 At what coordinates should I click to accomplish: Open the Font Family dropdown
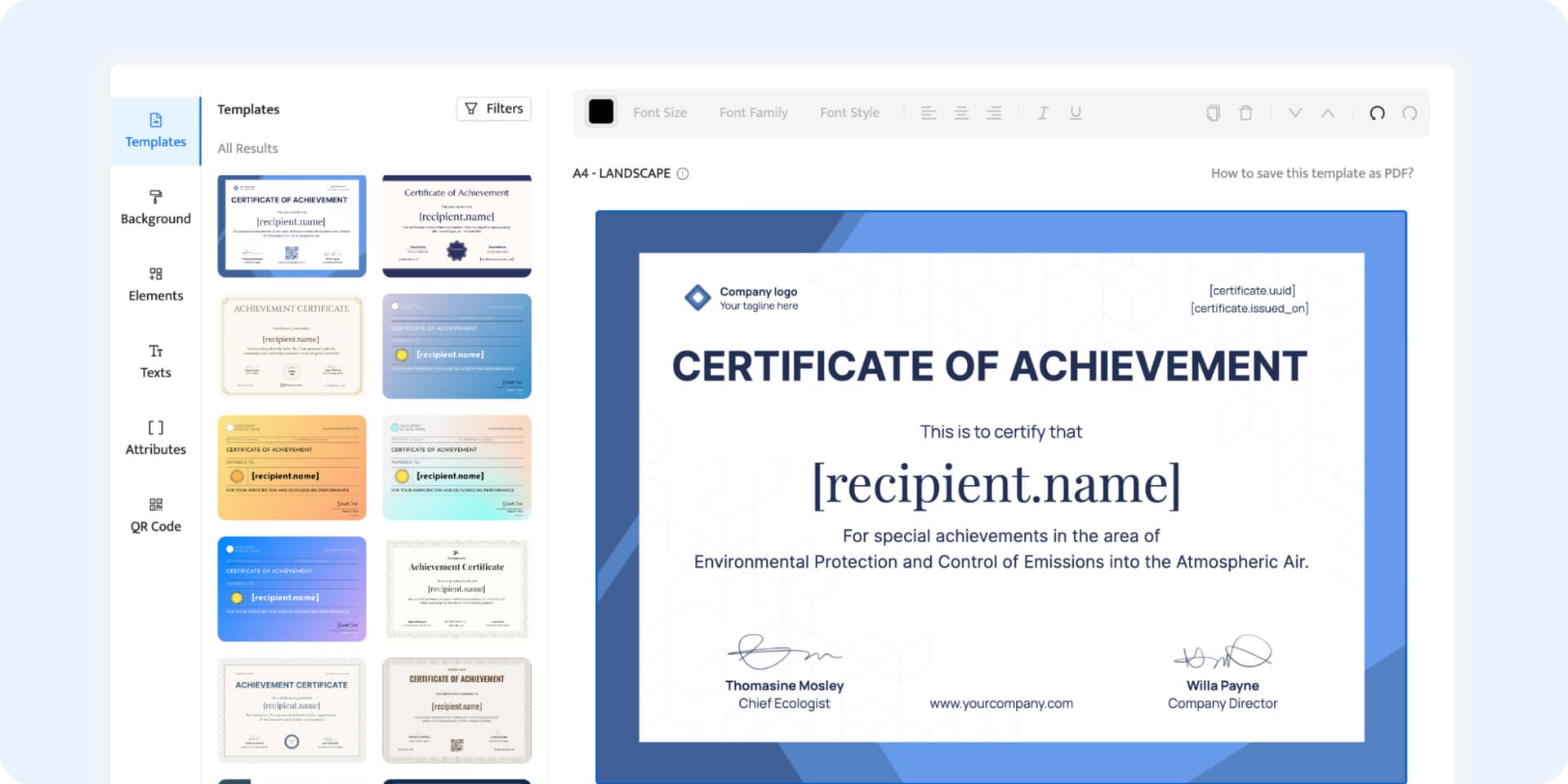coord(753,113)
